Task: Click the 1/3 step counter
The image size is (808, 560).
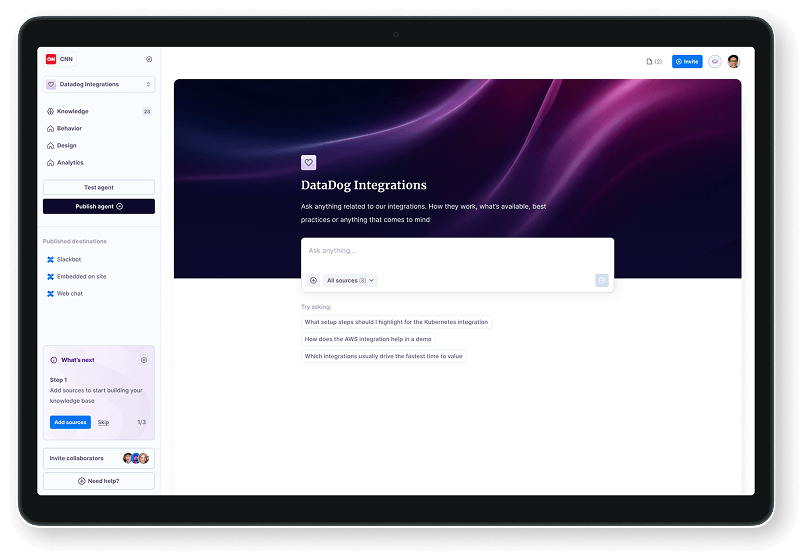Action: point(142,422)
